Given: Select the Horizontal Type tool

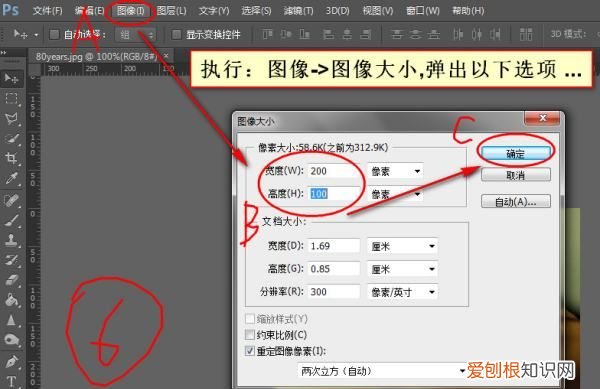Looking at the screenshot, I should [x=11, y=381].
